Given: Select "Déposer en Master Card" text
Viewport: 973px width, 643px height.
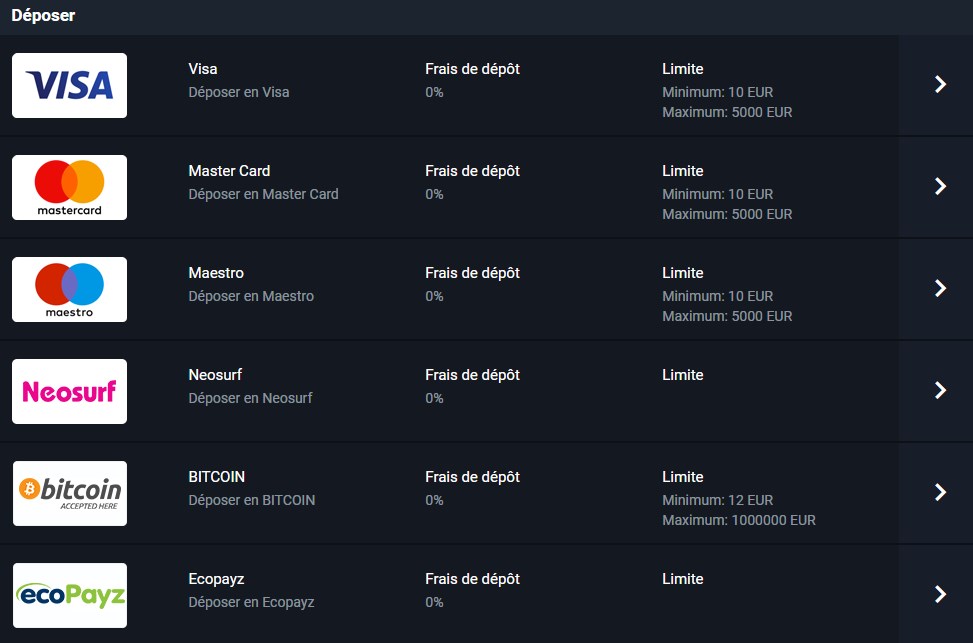Looking at the screenshot, I should (x=263, y=194).
